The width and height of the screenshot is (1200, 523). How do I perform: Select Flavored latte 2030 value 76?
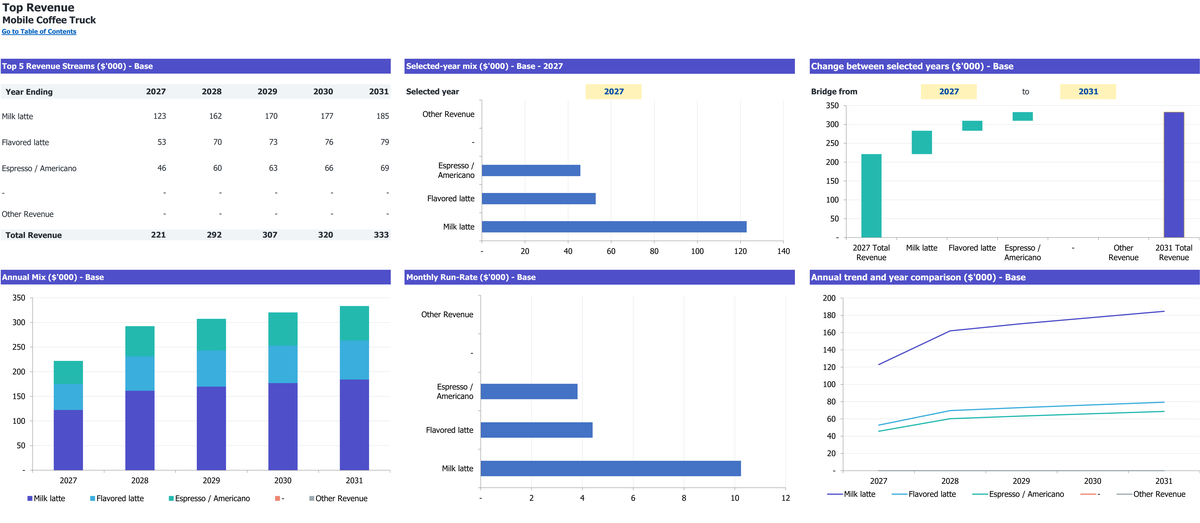(327, 142)
